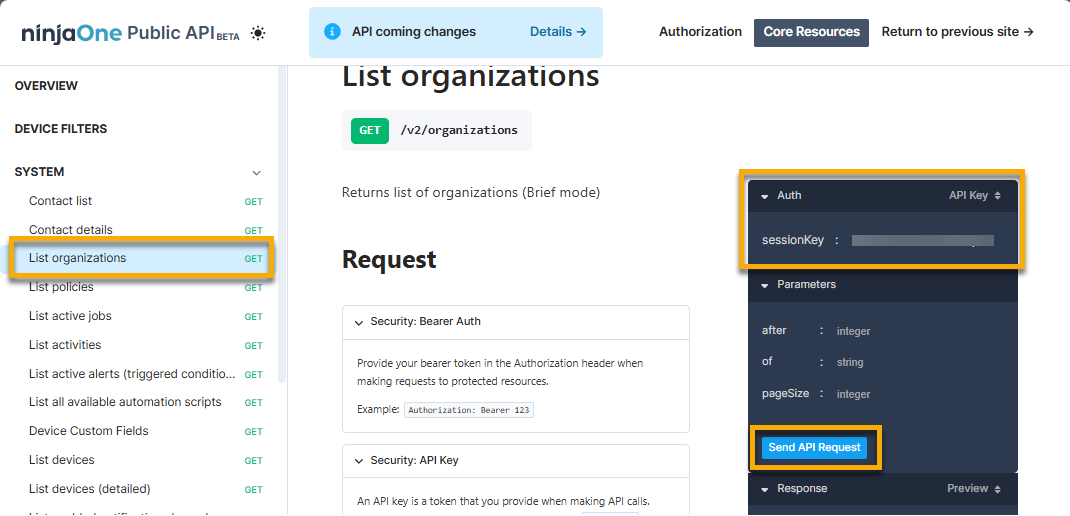Collapse the SYSTEM section chevron
Image resolution: width=1070 pixels, height=516 pixels.
tap(257, 173)
